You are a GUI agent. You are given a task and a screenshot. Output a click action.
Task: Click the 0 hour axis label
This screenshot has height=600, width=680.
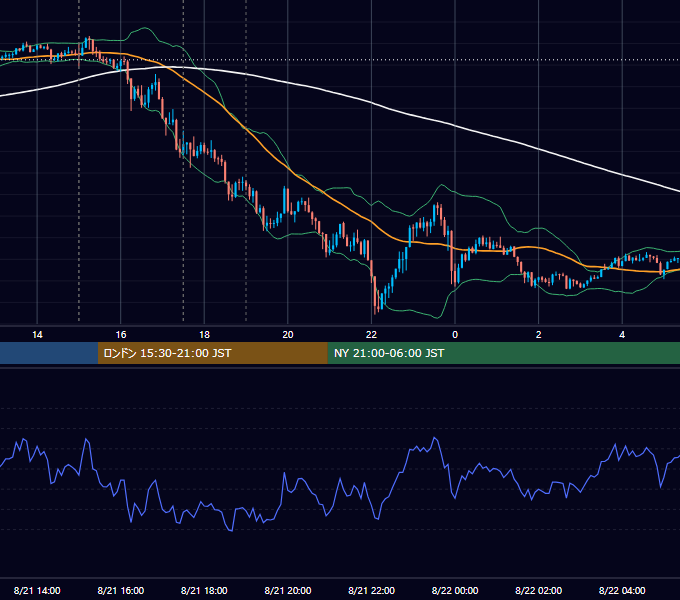pos(455,335)
